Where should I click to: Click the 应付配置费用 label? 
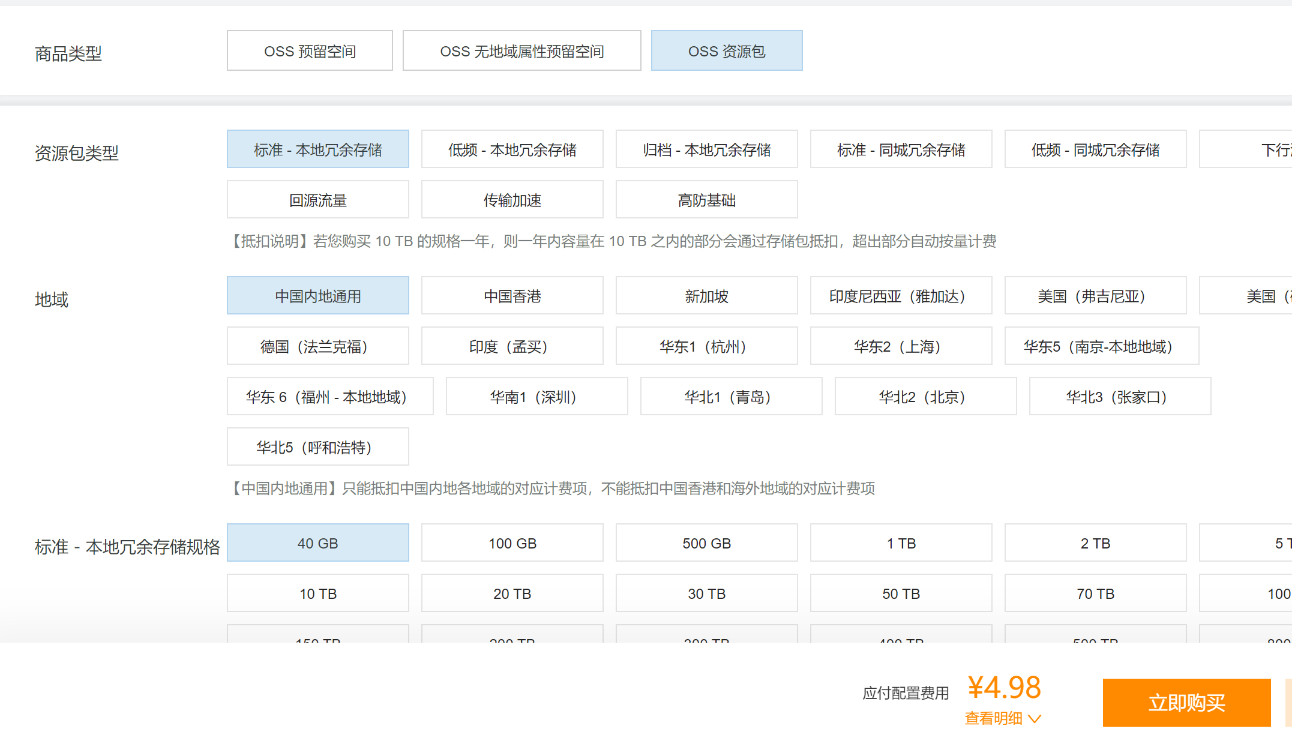pyautogui.click(x=906, y=693)
